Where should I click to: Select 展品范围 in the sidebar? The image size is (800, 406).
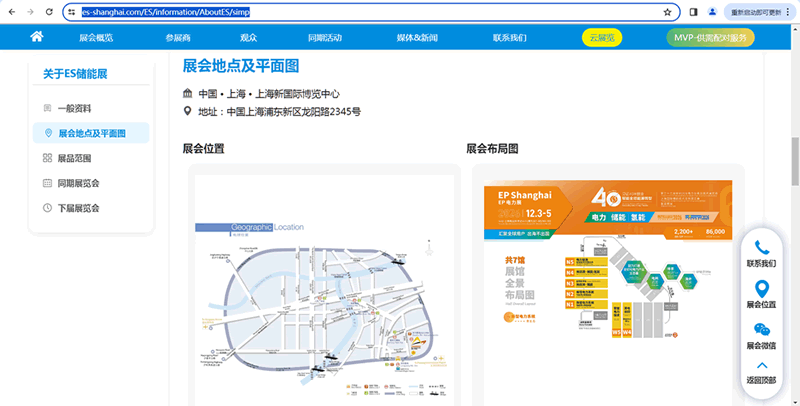(78, 158)
